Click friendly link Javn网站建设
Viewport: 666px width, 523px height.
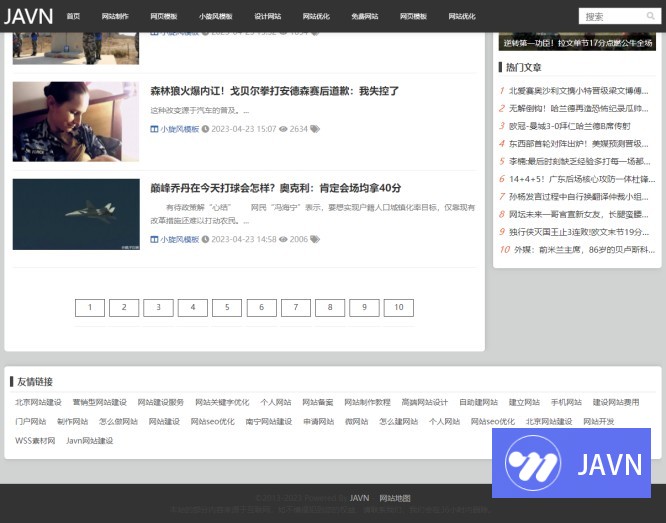pos(90,441)
